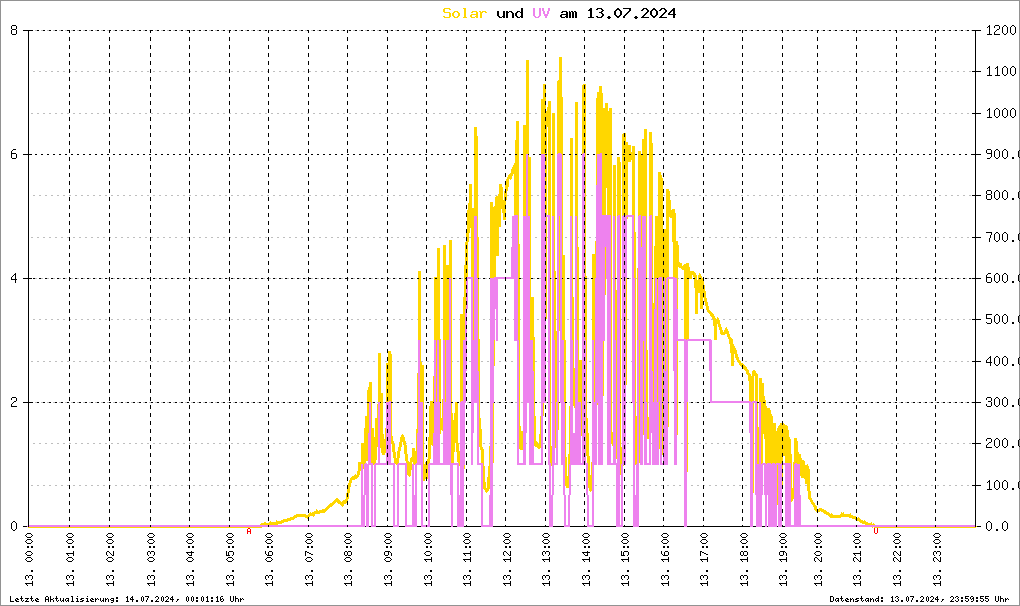
Task: Click the time label "13. 11:00"
Action: click(x=467, y=559)
